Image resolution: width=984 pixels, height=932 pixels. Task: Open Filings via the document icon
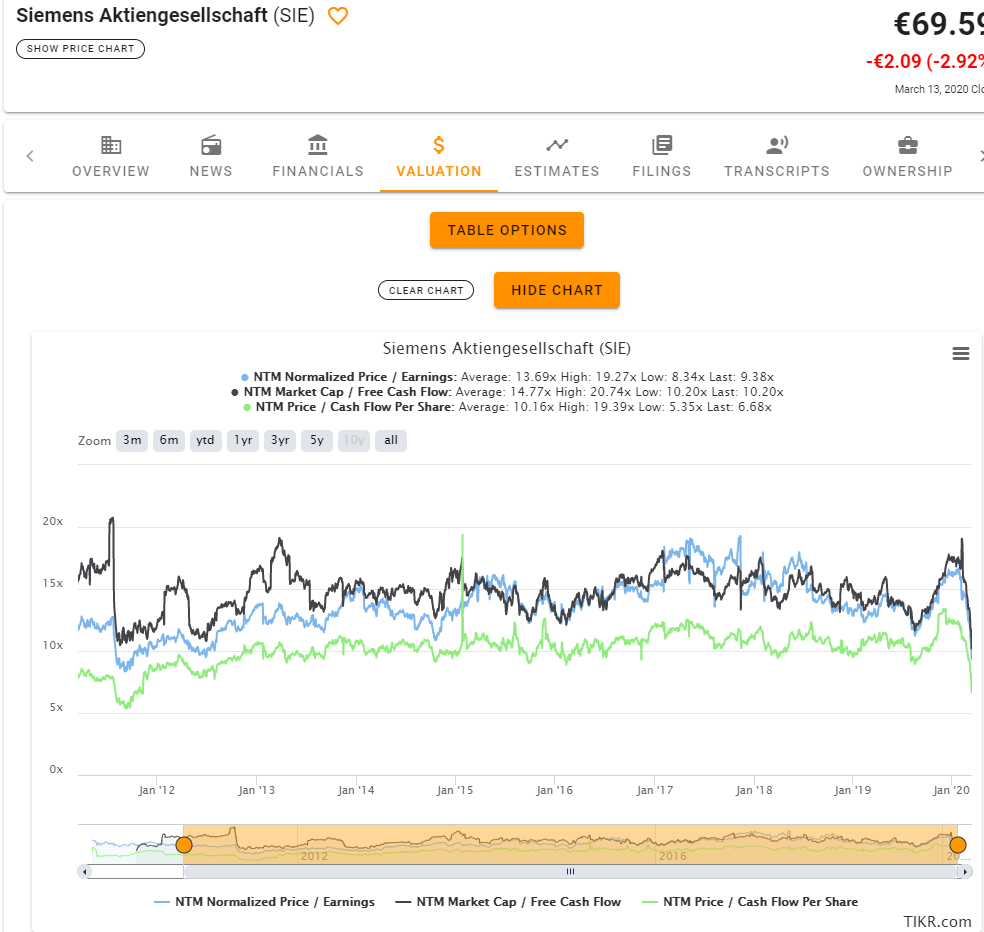(661, 143)
